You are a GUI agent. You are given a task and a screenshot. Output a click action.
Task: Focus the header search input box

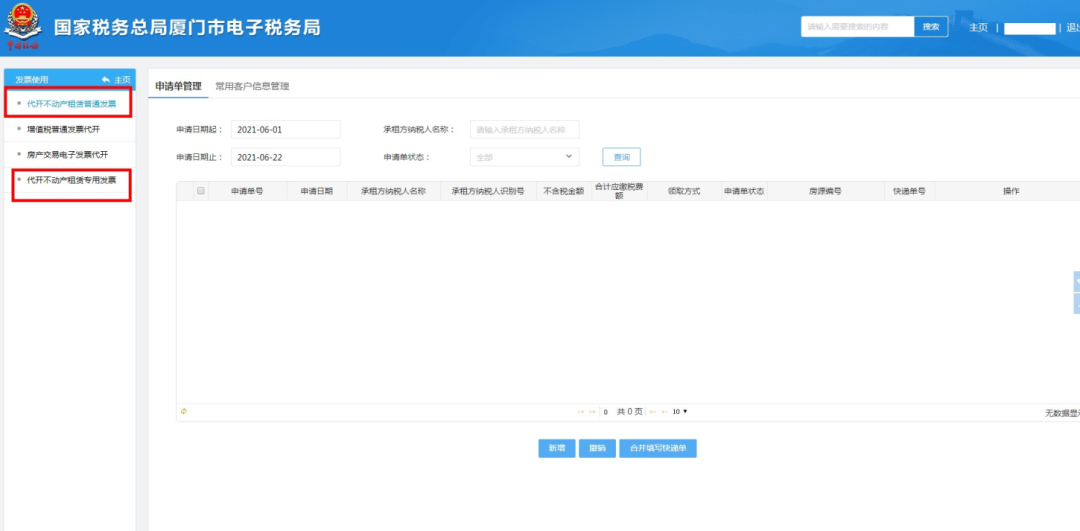pyautogui.click(x=858, y=27)
